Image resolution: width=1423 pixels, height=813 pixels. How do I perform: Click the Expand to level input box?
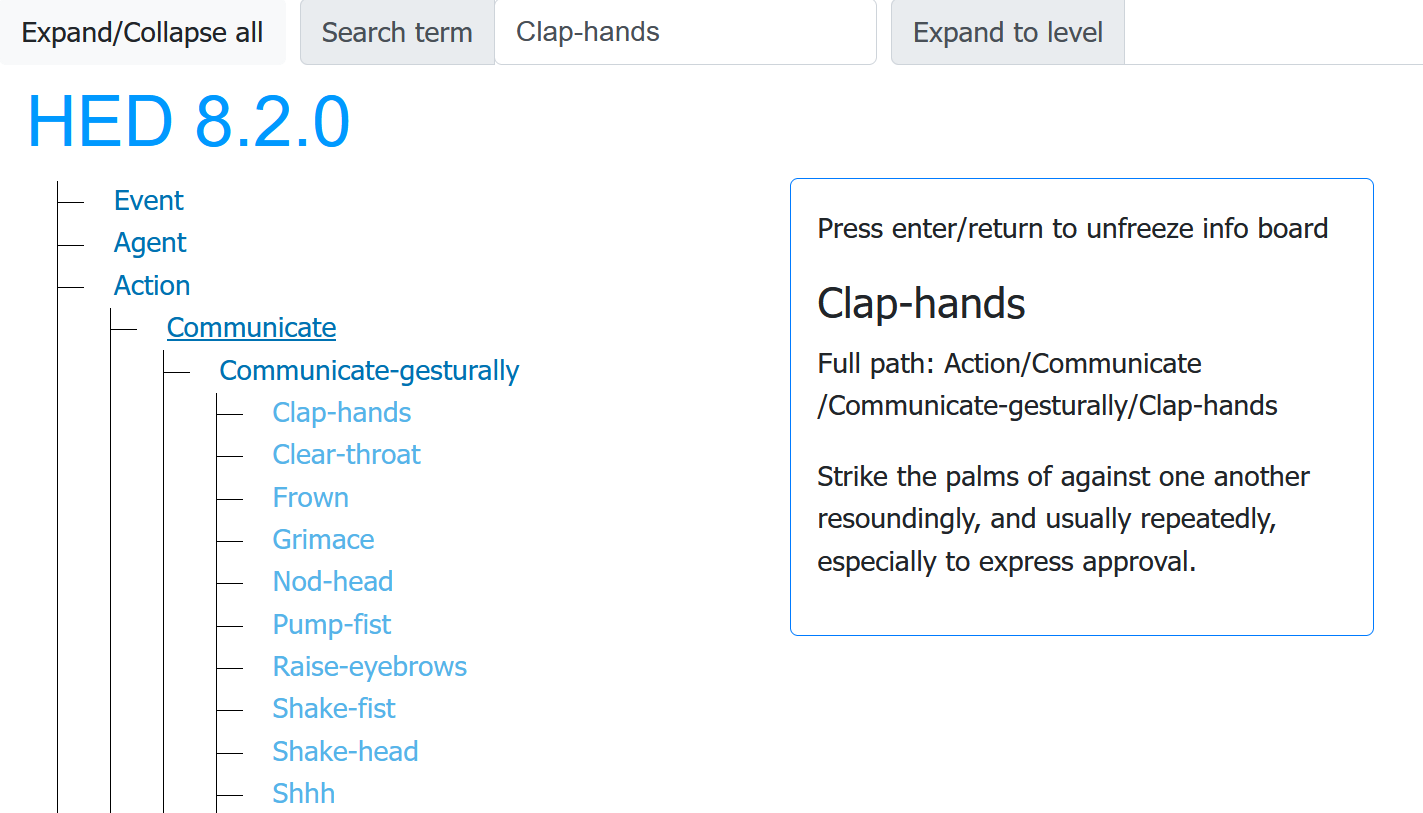(1272, 33)
